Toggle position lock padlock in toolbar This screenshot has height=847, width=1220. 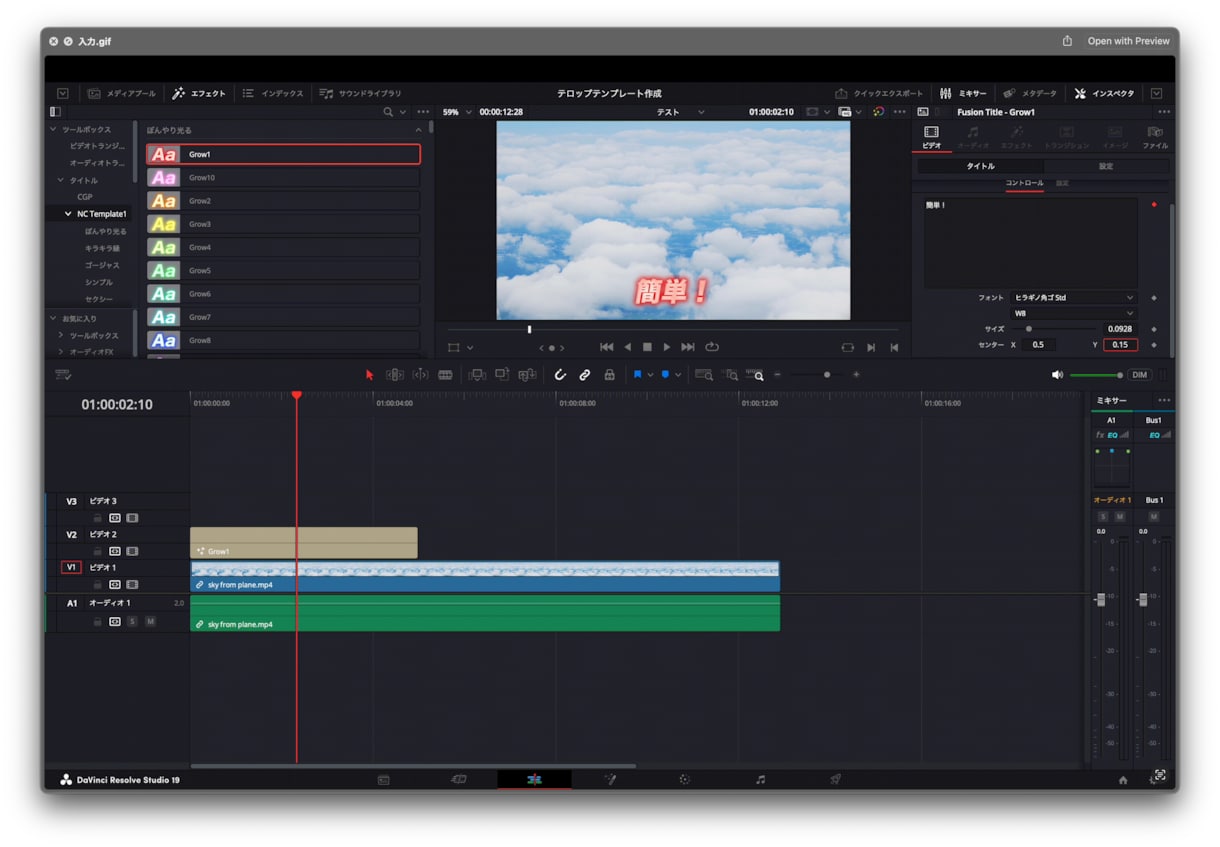click(x=609, y=375)
